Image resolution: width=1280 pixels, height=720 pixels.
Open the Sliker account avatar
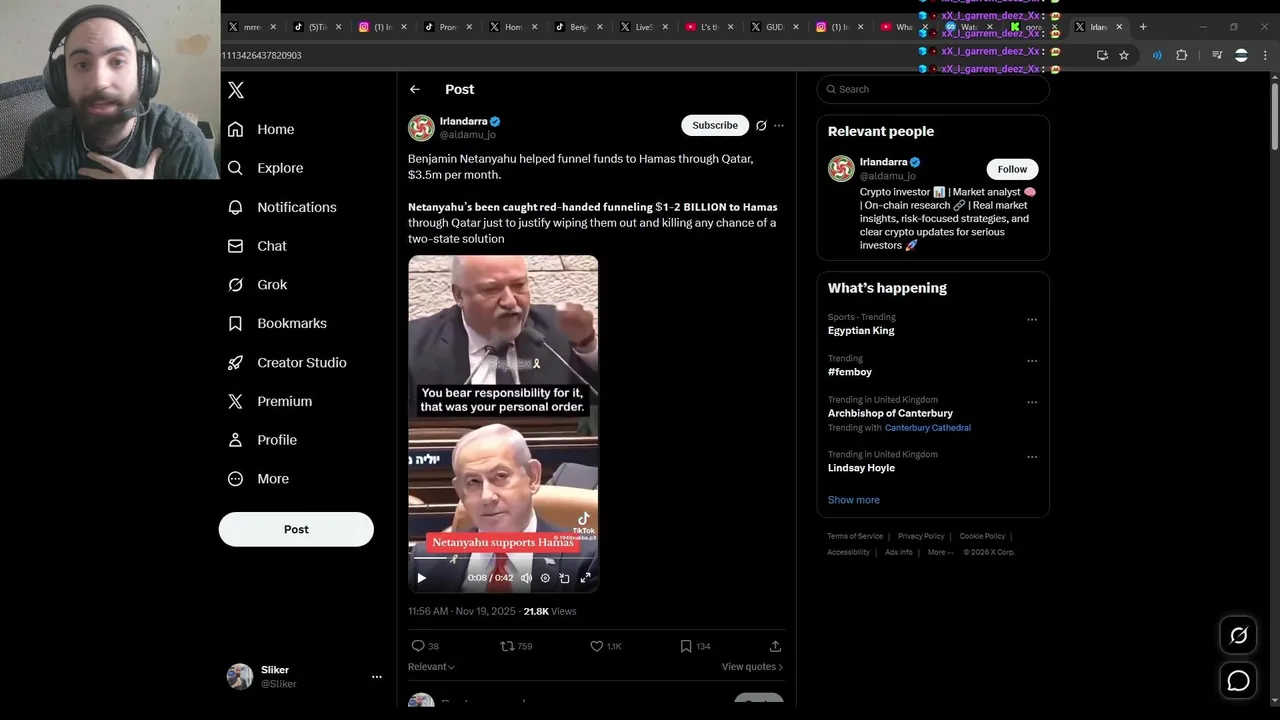point(240,677)
